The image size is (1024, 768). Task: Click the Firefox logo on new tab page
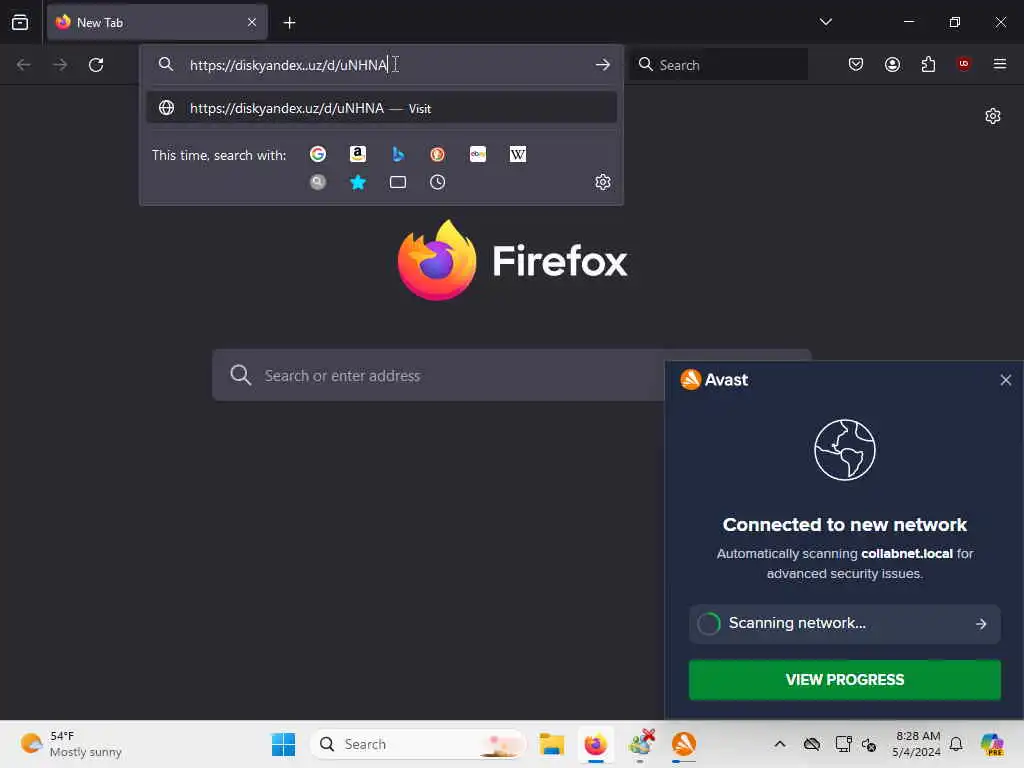(x=436, y=260)
